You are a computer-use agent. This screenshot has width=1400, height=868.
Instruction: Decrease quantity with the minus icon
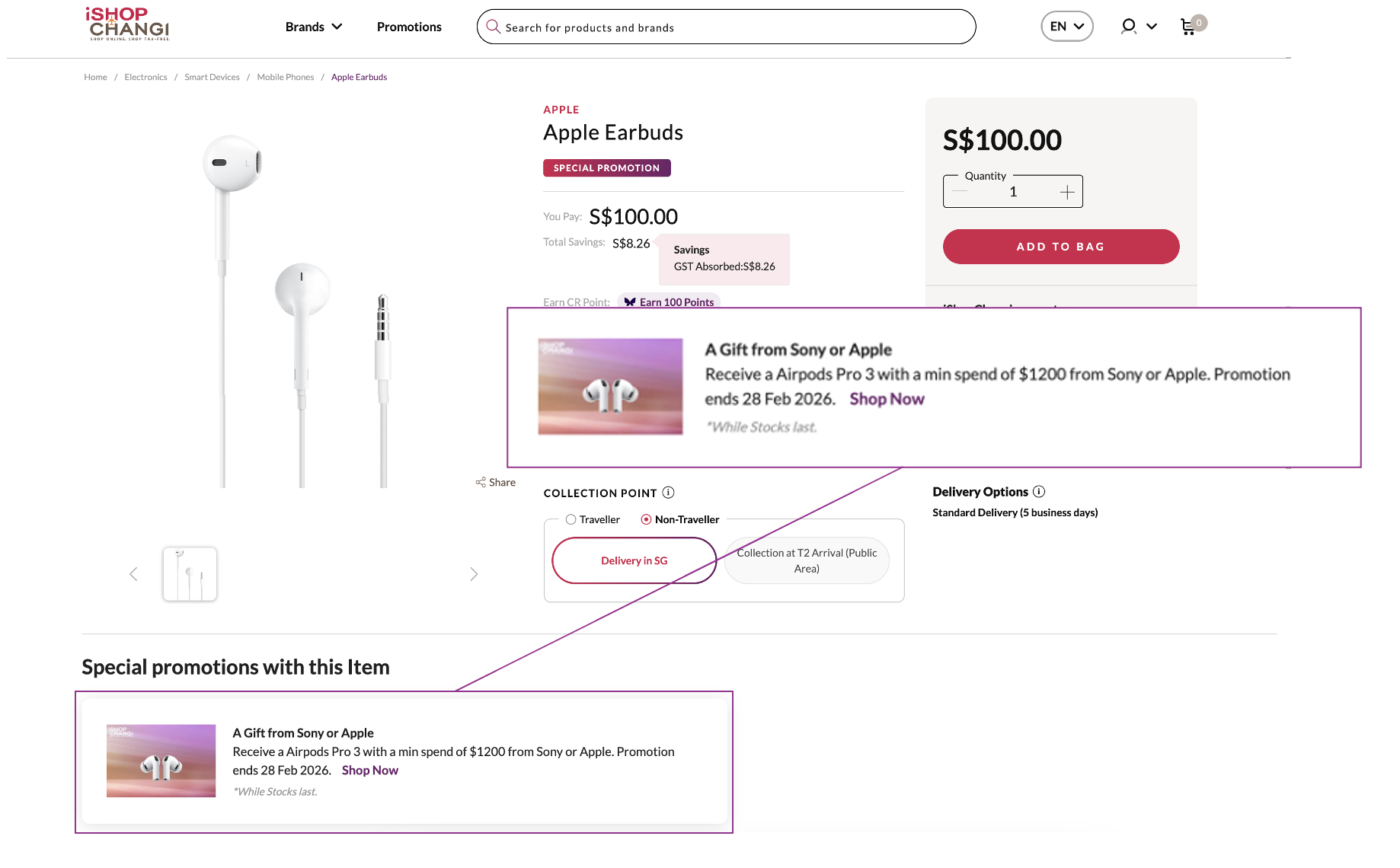click(960, 192)
